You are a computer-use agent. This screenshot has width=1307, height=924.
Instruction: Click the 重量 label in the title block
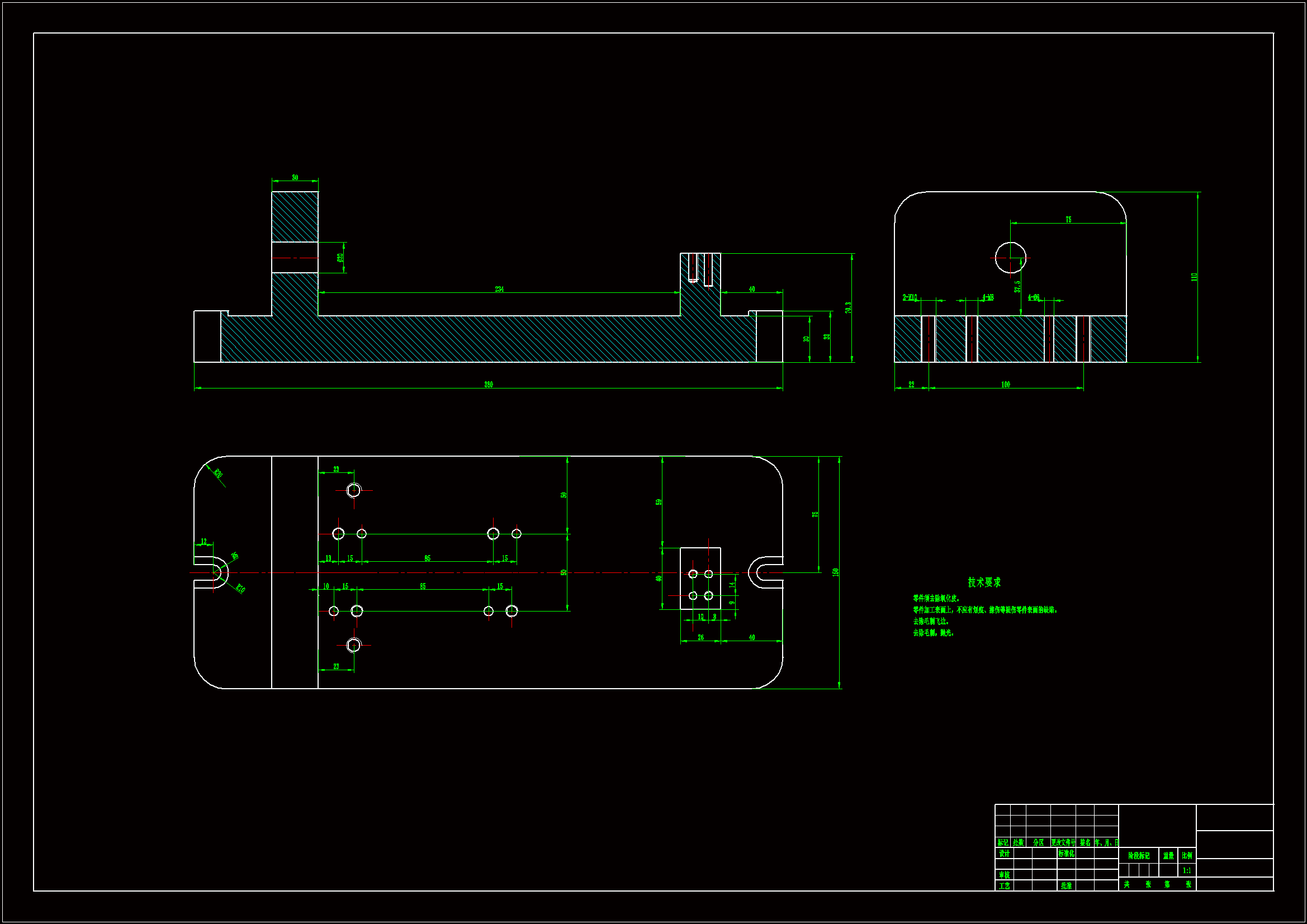(x=1168, y=856)
